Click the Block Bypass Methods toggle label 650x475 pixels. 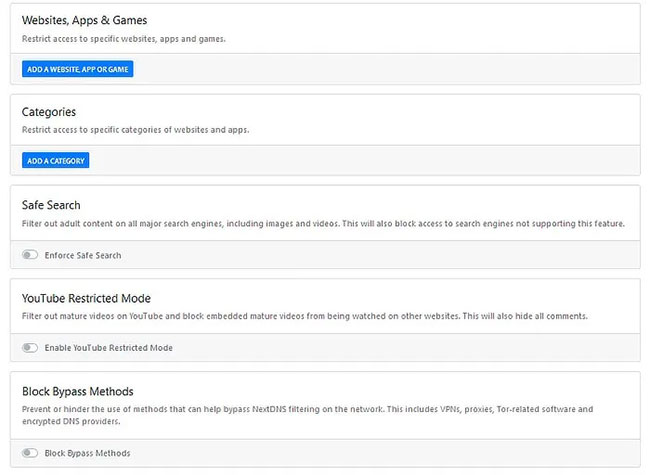(87, 453)
